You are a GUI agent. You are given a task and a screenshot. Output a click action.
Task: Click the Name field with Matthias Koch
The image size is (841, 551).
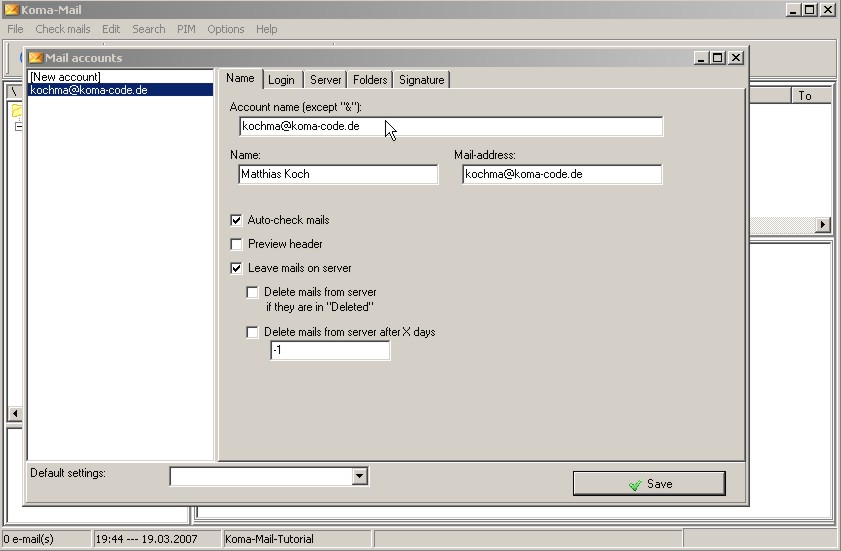[x=338, y=174]
